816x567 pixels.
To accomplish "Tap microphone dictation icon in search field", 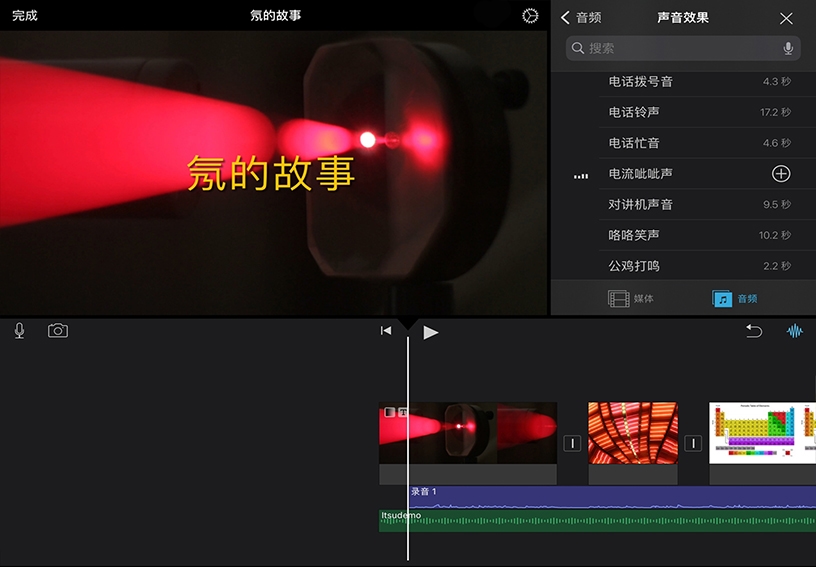I will [x=788, y=48].
